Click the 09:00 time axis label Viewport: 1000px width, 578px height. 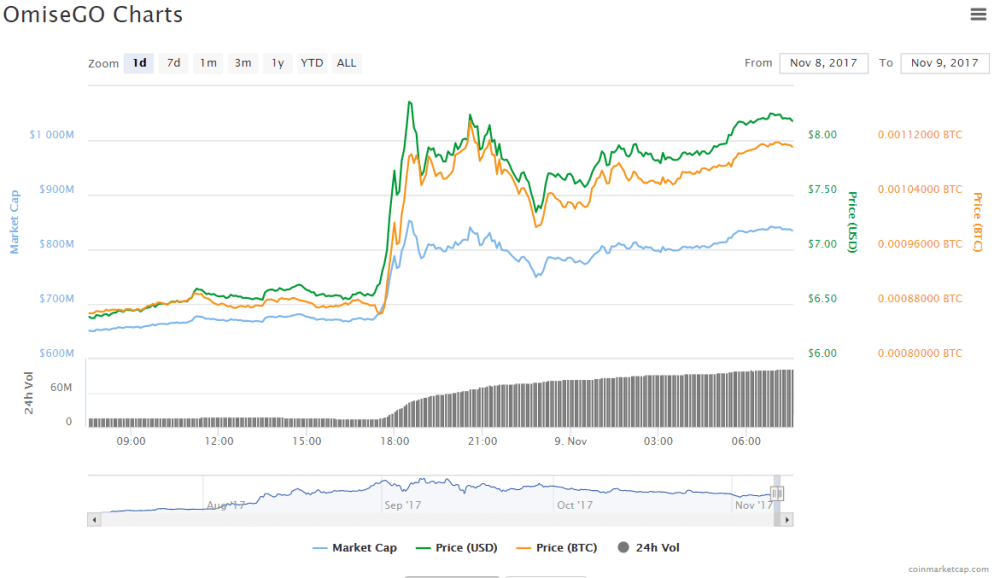(131, 441)
